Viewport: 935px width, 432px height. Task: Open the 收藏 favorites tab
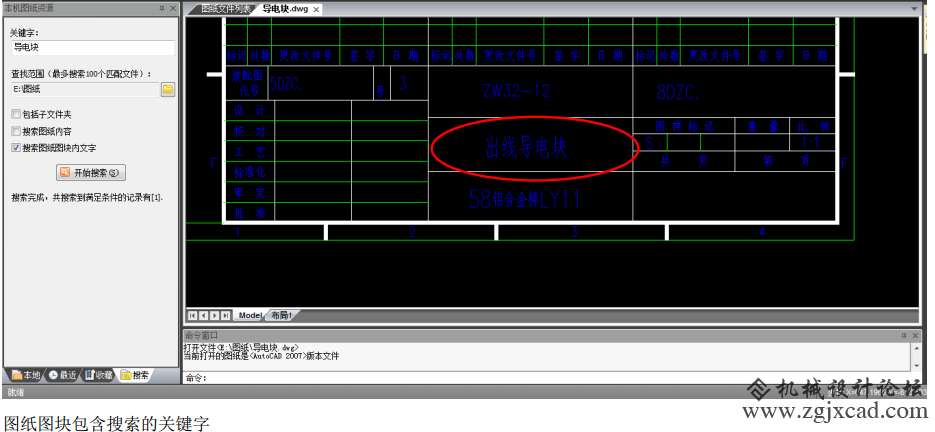[98, 375]
